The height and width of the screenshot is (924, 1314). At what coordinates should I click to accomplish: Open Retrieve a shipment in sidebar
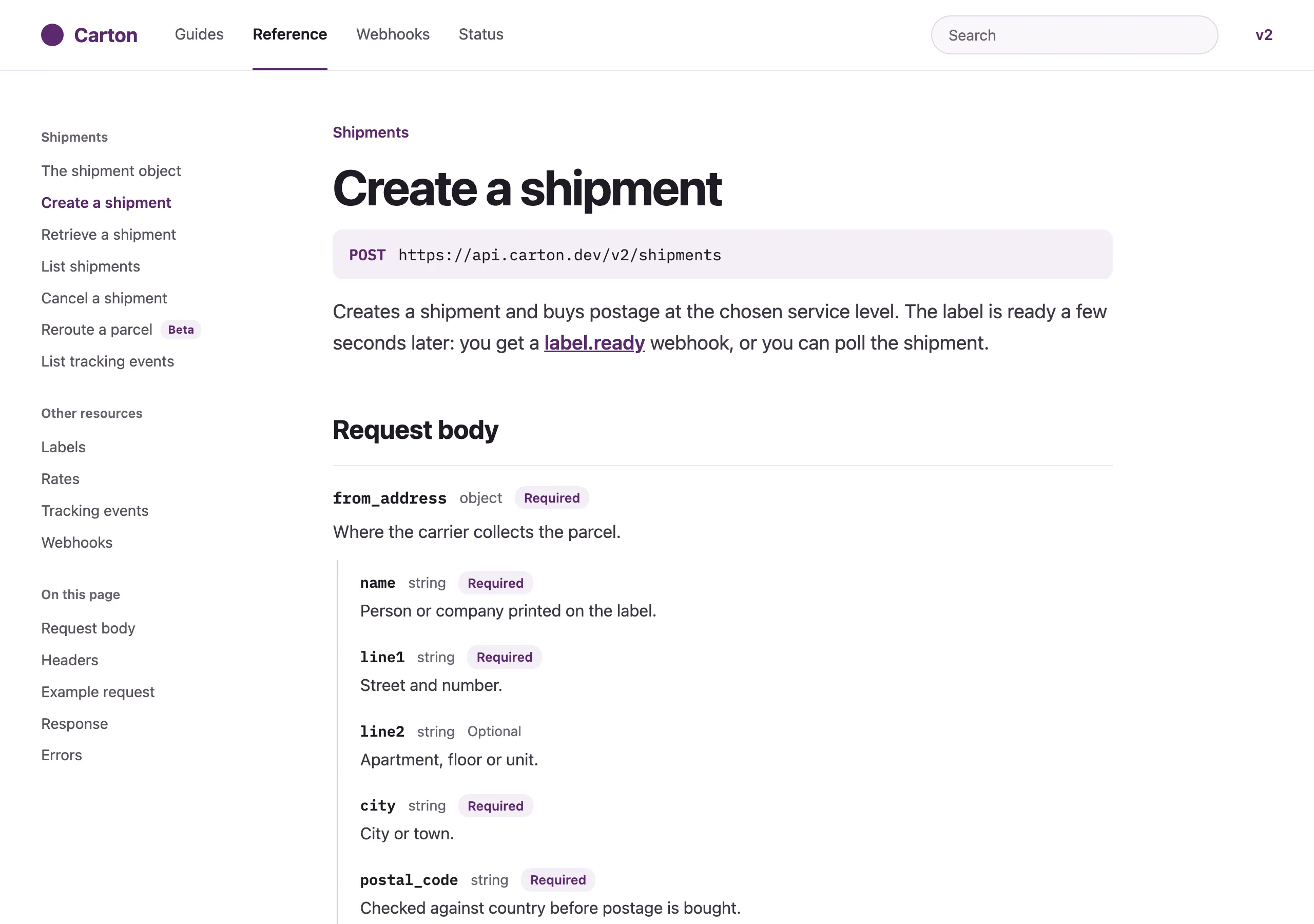108,235
